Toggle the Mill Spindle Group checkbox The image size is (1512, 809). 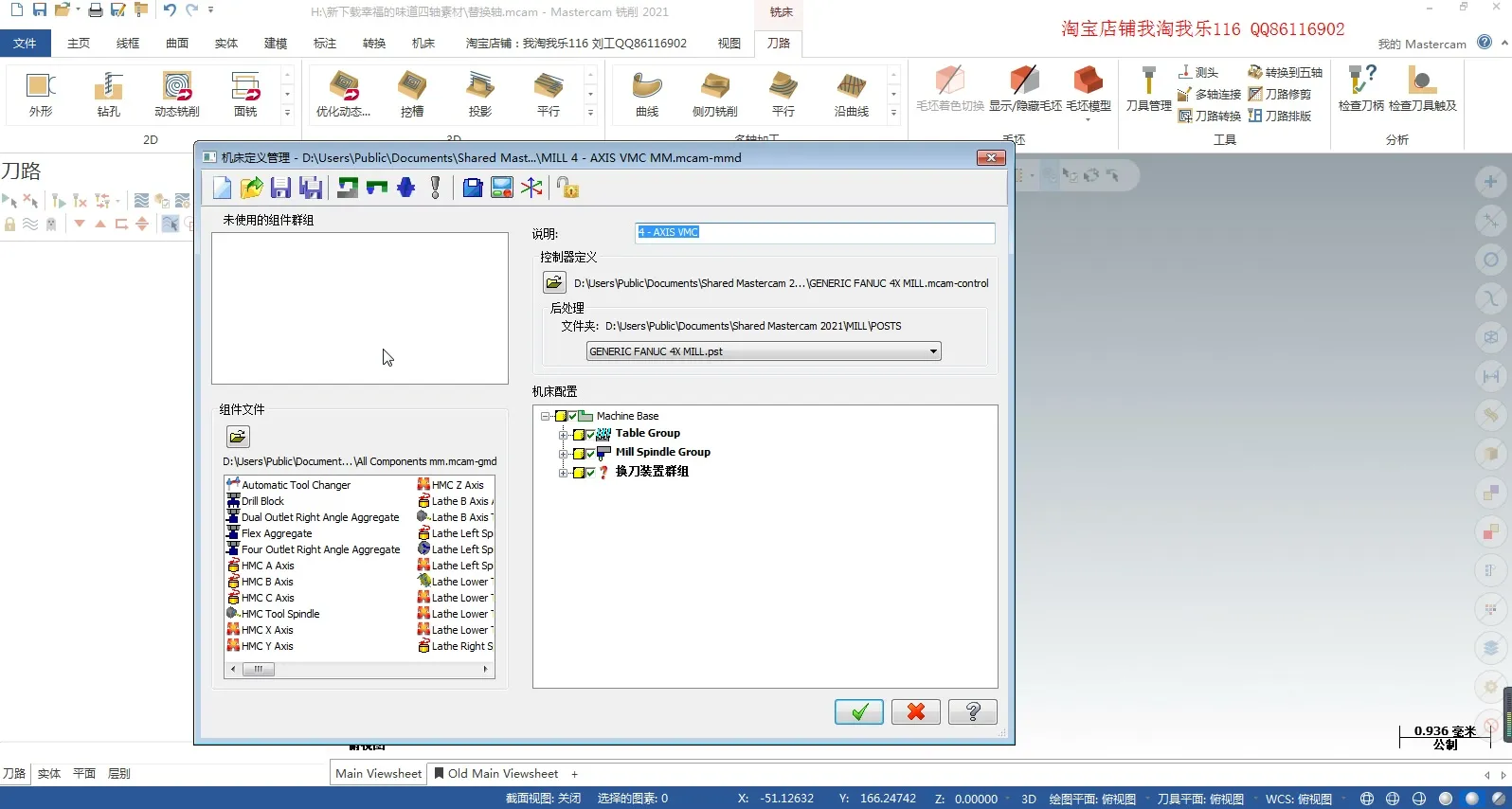(x=589, y=454)
